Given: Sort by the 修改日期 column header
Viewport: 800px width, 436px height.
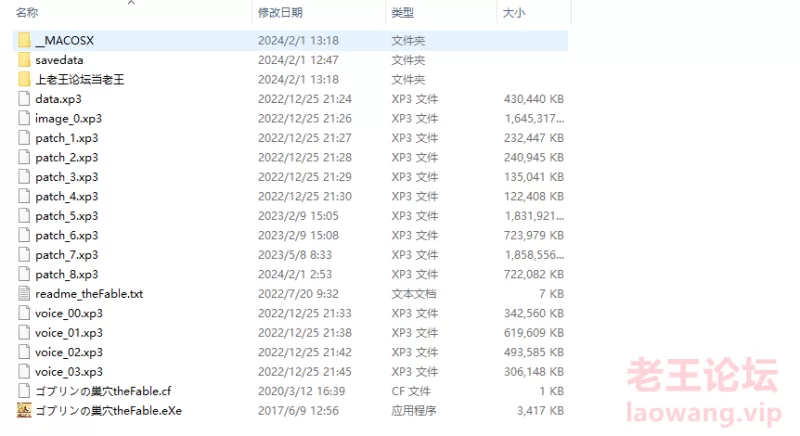Looking at the screenshot, I should tap(280, 13).
